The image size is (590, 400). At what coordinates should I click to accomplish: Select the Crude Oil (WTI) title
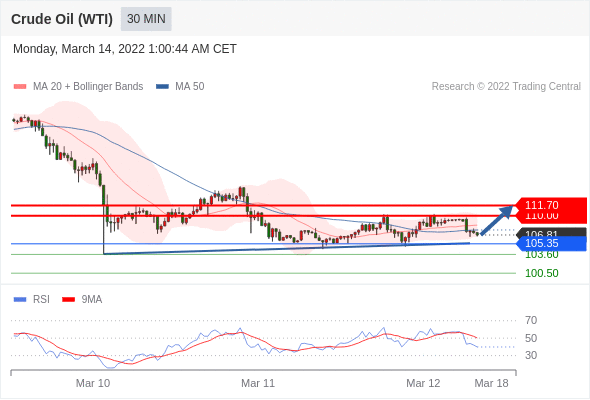pyautogui.click(x=62, y=19)
